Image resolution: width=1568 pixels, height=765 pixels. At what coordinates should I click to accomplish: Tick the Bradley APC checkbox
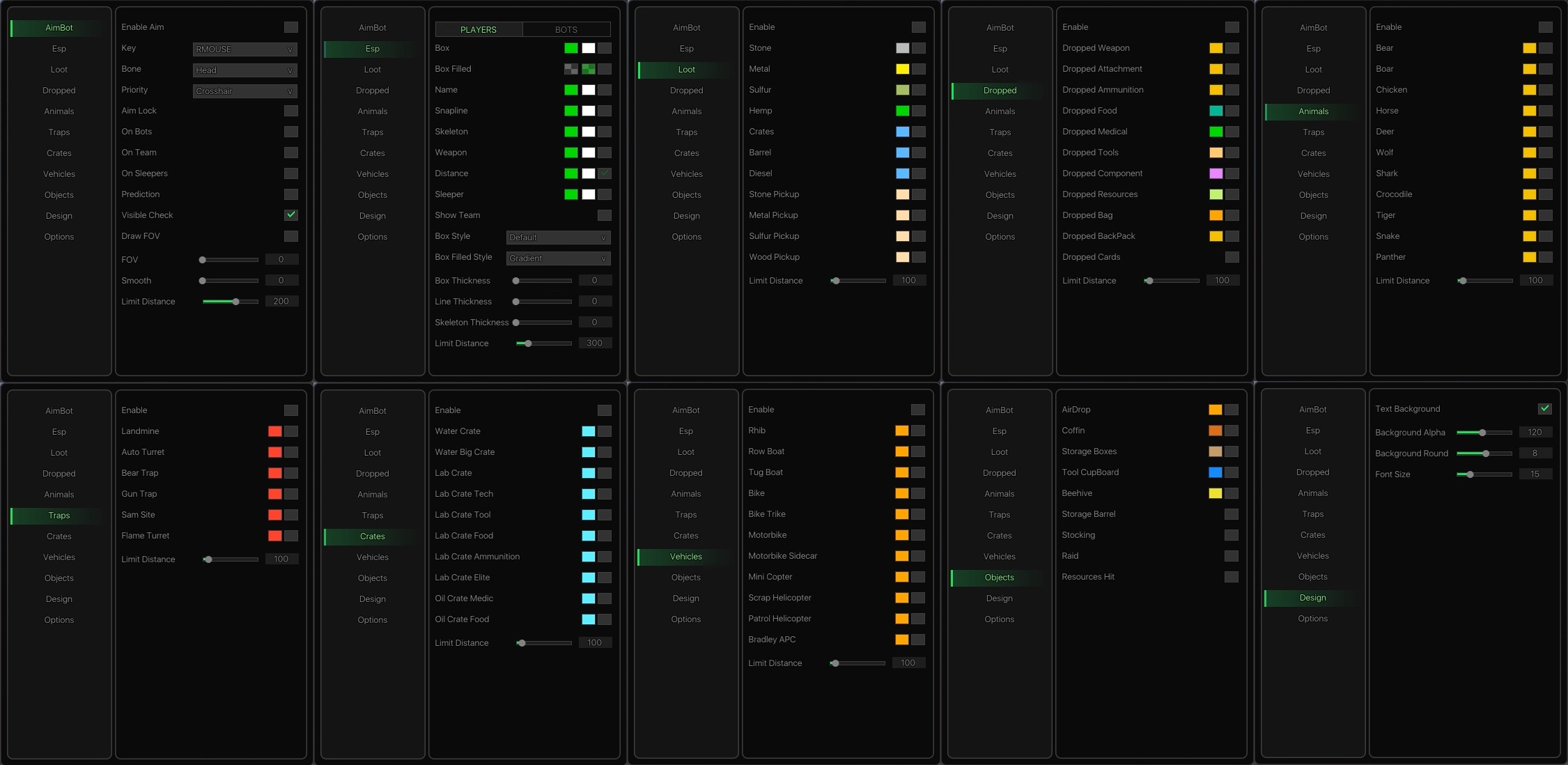[918, 640]
